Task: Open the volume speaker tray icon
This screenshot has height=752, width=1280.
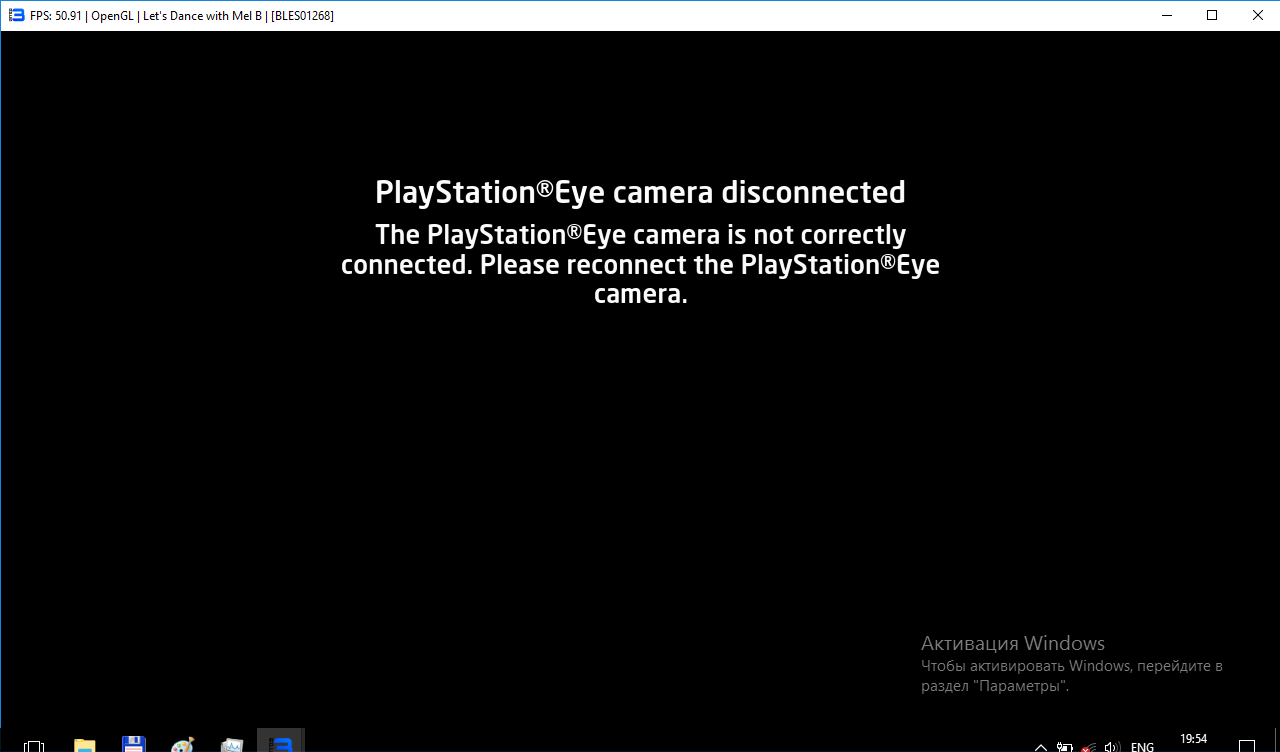Action: pos(1112,747)
